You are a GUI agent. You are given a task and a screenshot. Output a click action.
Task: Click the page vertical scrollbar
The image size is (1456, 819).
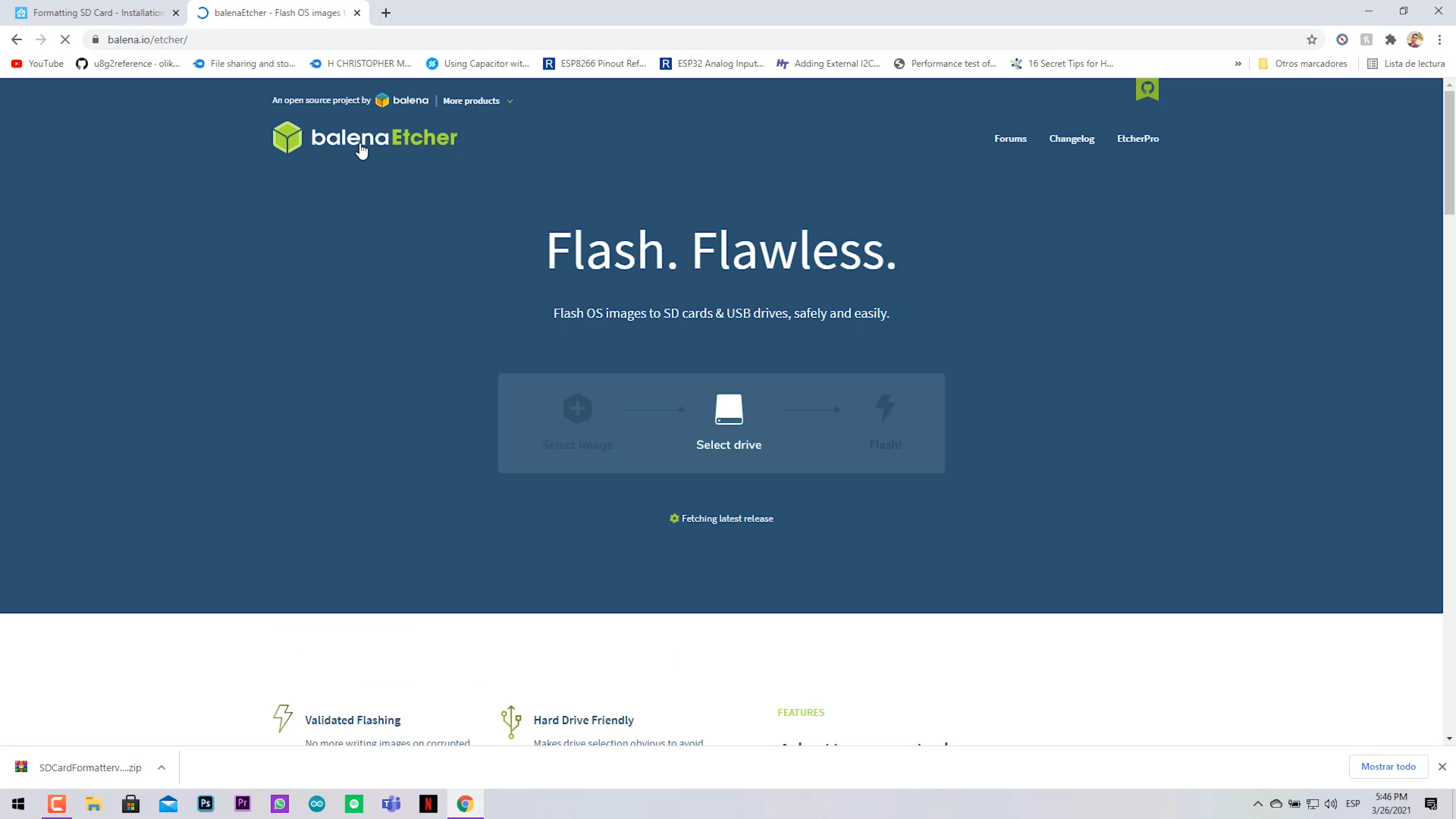pos(1449,152)
